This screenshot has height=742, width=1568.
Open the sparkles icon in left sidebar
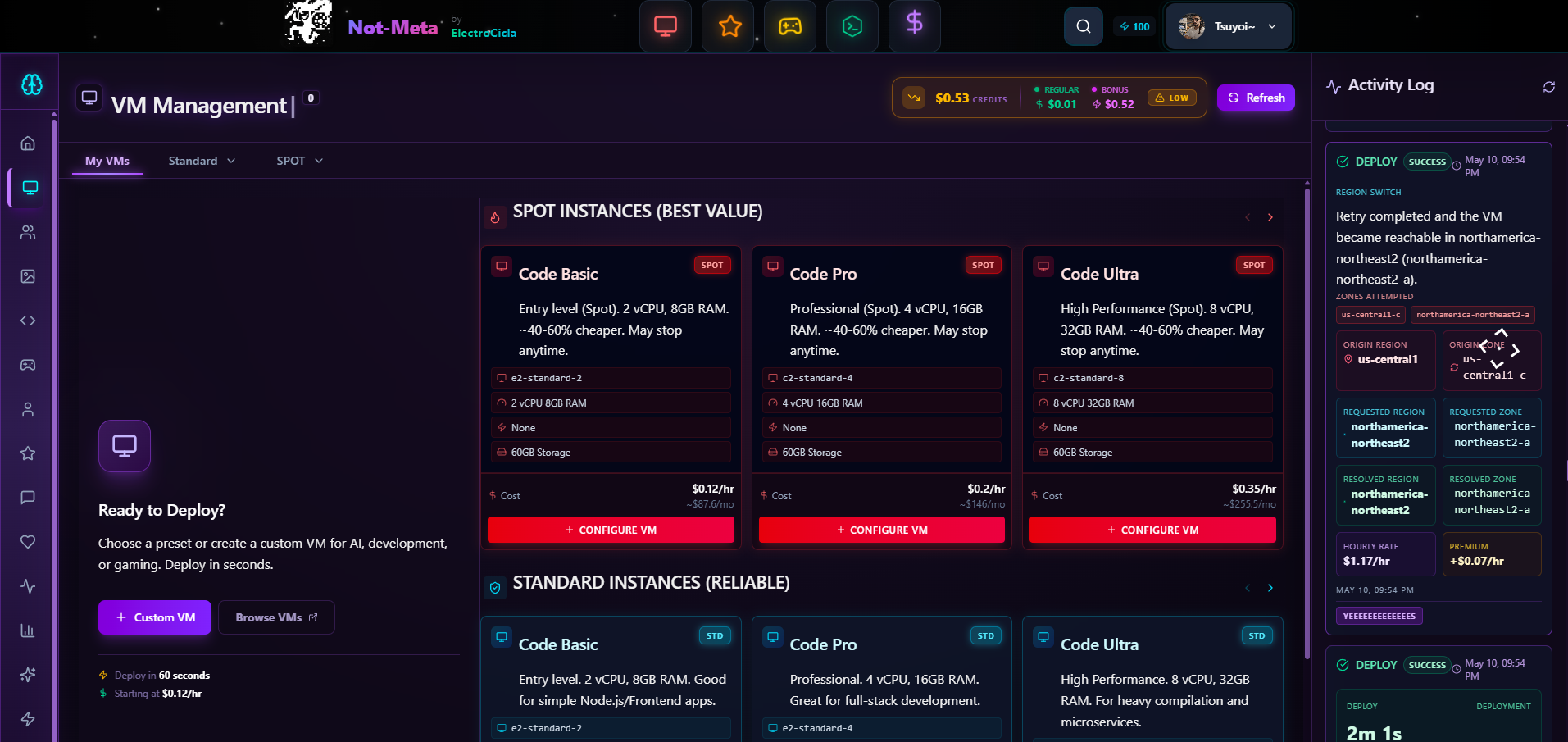click(x=28, y=675)
